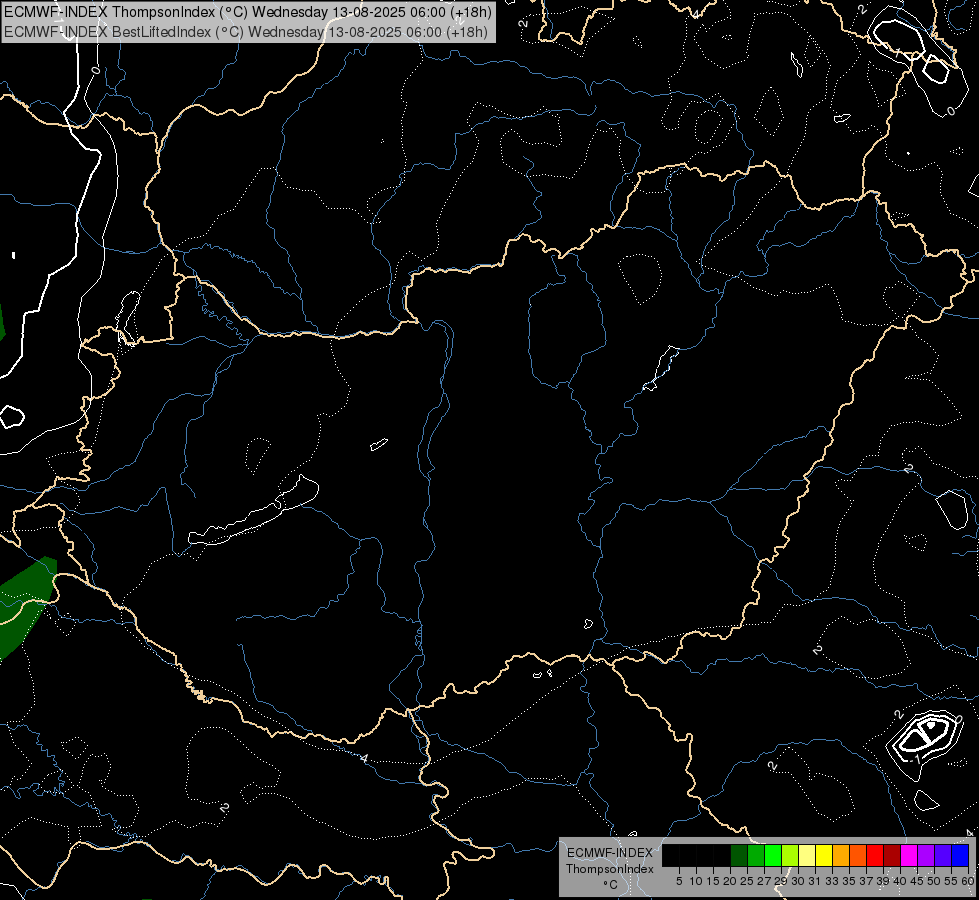Select the medium green 25-27 legend swatch
Image resolution: width=979 pixels, height=900 pixels.
(x=756, y=856)
